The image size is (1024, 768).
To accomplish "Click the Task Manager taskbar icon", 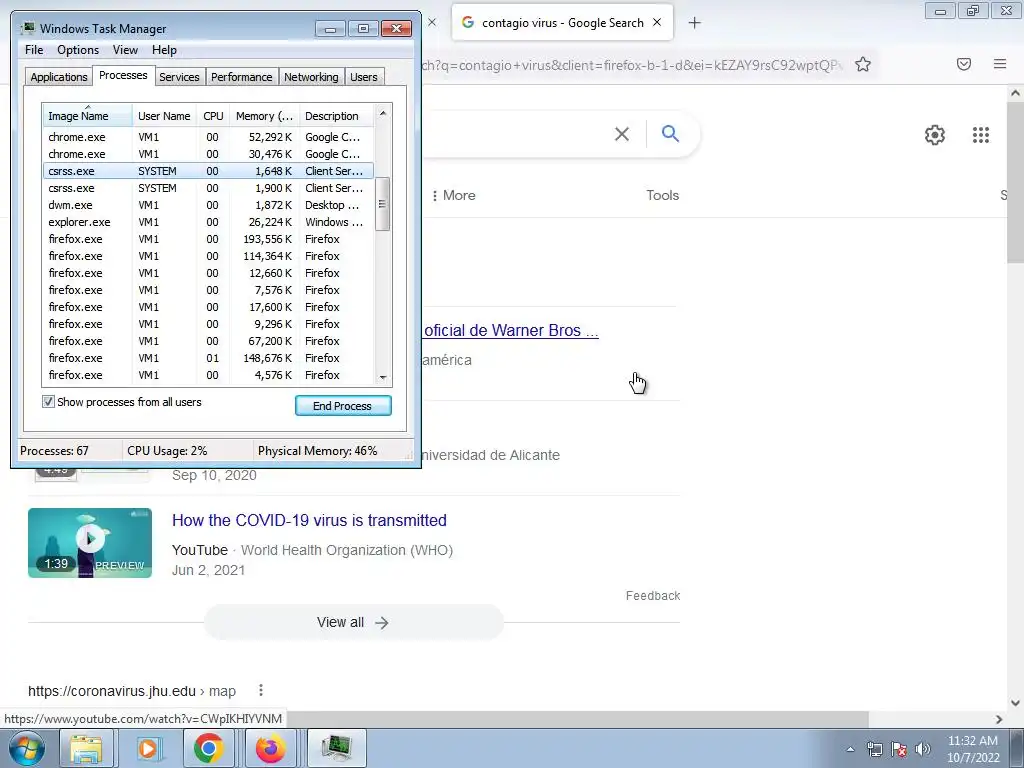I will 337,748.
